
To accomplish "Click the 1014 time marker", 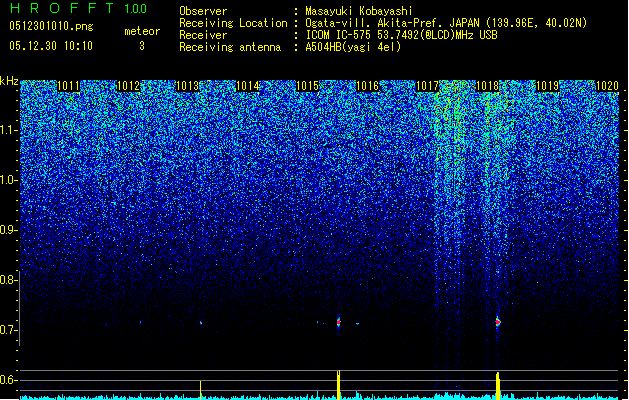I will pyautogui.click(x=248, y=86).
